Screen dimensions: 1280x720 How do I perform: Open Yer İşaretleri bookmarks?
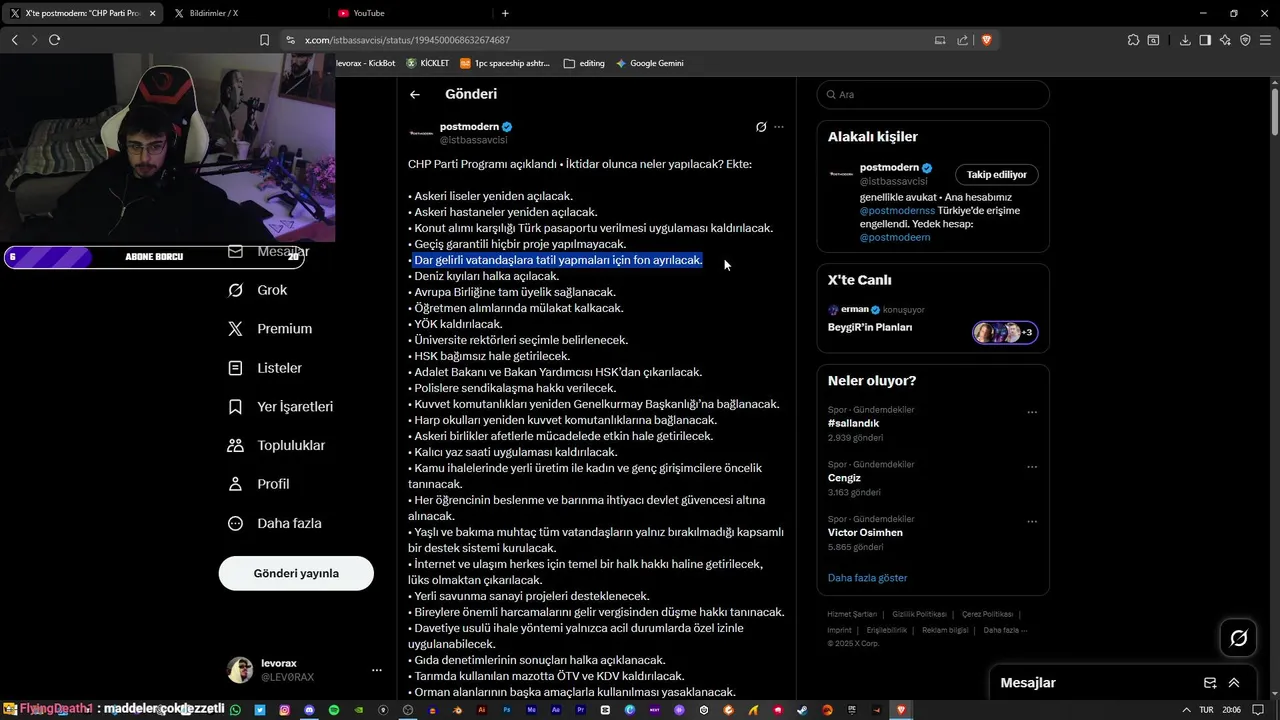pyautogui.click(x=280, y=407)
